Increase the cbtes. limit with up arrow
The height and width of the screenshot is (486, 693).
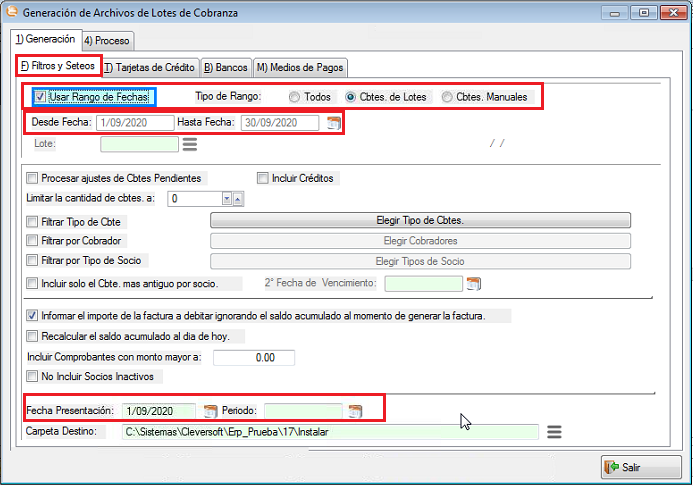(238, 199)
